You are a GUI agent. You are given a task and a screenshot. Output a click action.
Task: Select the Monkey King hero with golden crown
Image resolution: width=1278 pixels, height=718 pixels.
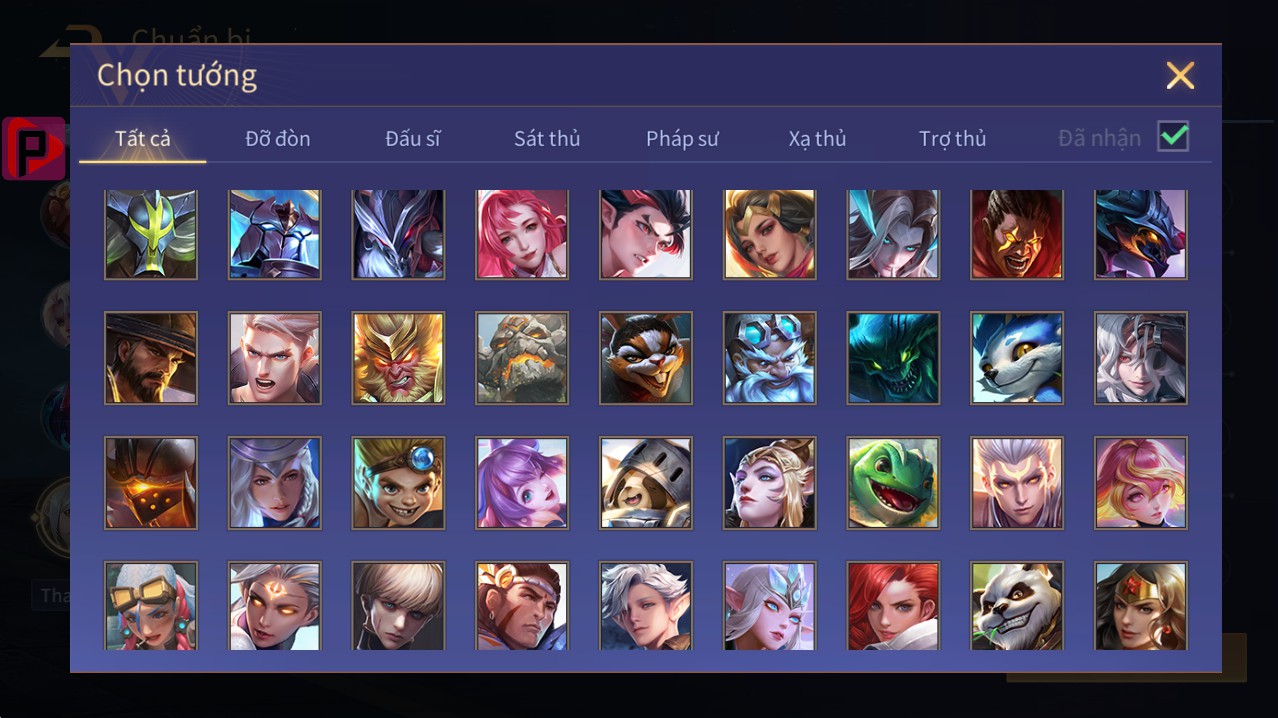pyautogui.click(x=398, y=358)
